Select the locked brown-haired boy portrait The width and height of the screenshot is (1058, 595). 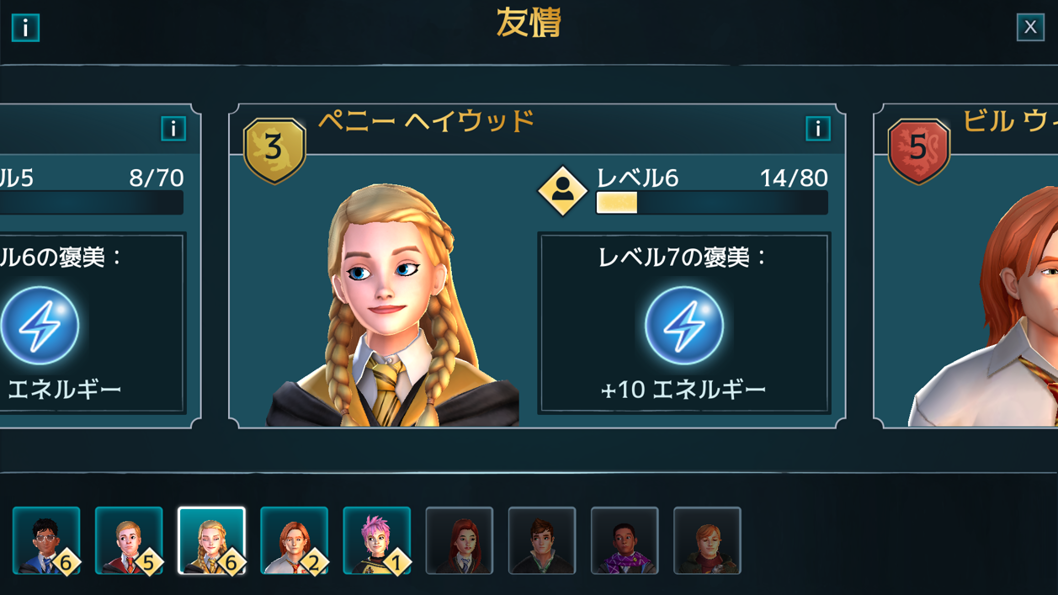click(x=542, y=540)
